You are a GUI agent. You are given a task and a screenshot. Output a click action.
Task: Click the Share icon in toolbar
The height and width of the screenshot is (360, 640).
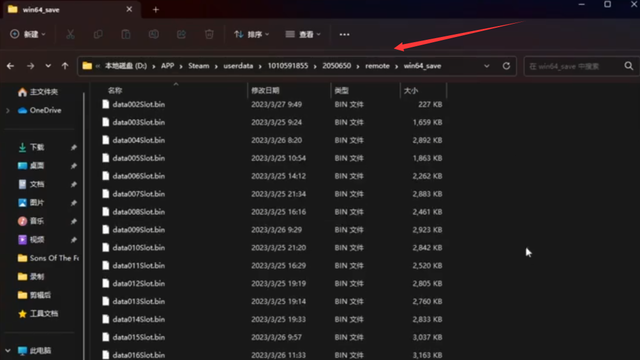[181, 34]
